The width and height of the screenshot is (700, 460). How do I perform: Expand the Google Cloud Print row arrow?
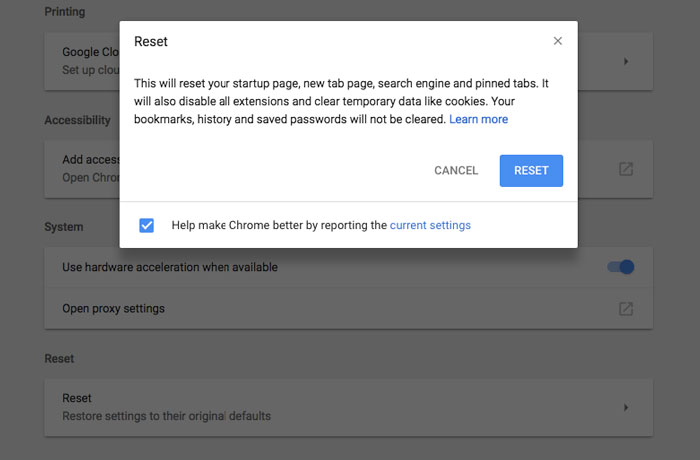[626, 61]
